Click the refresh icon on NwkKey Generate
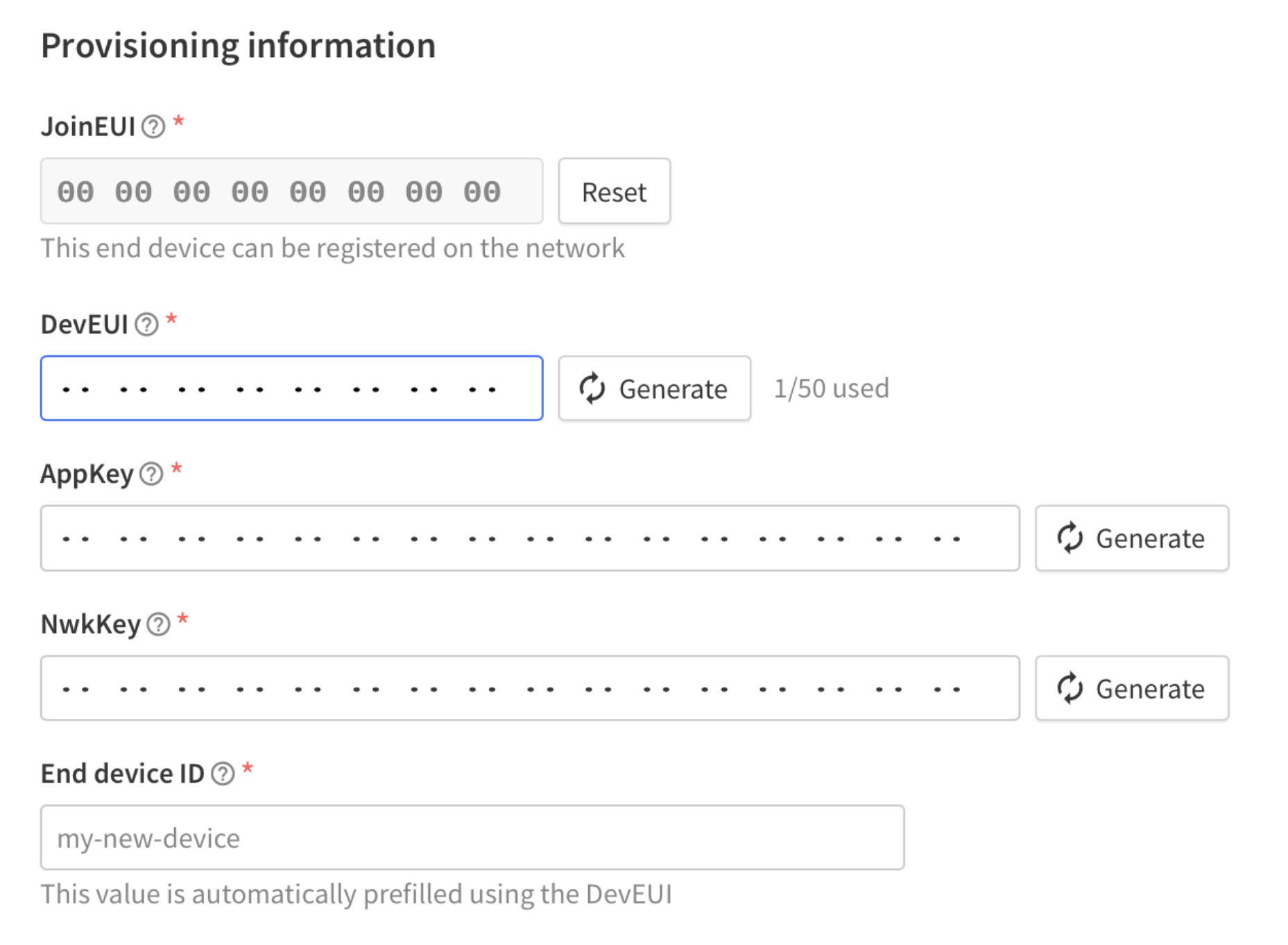The image size is (1288, 945). click(1070, 688)
